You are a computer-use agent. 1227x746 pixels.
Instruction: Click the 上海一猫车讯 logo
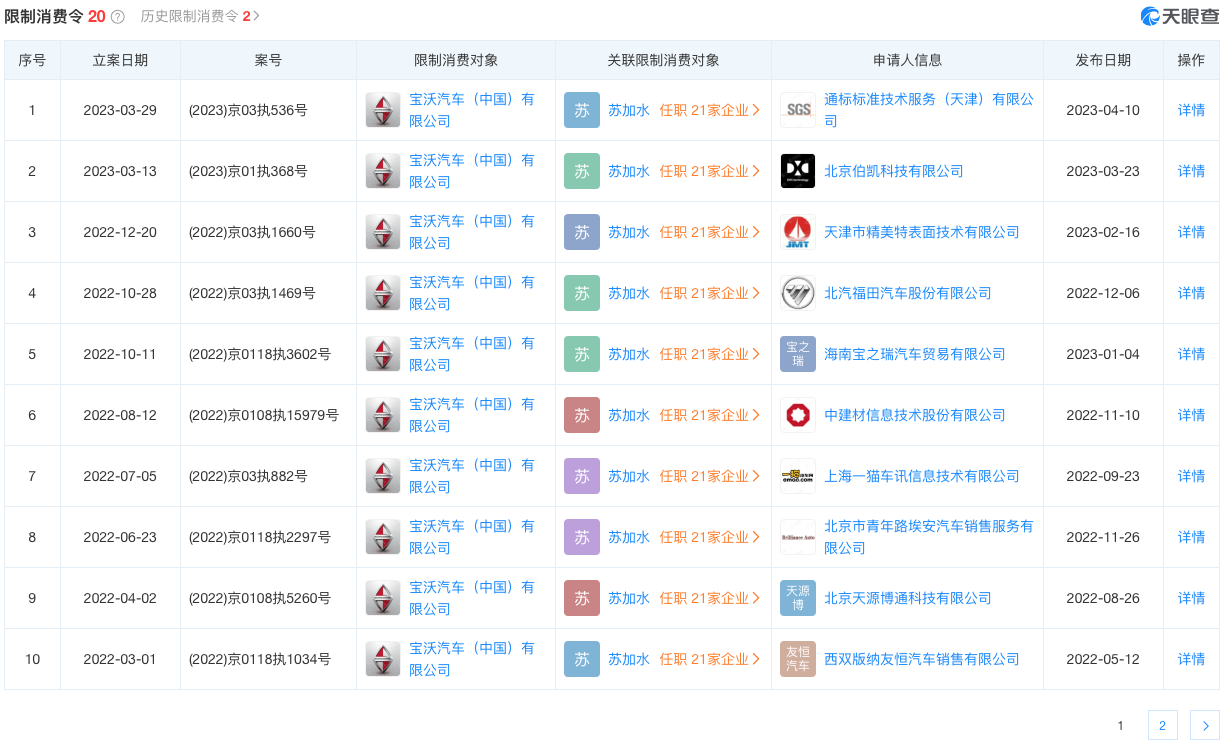(798, 476)
